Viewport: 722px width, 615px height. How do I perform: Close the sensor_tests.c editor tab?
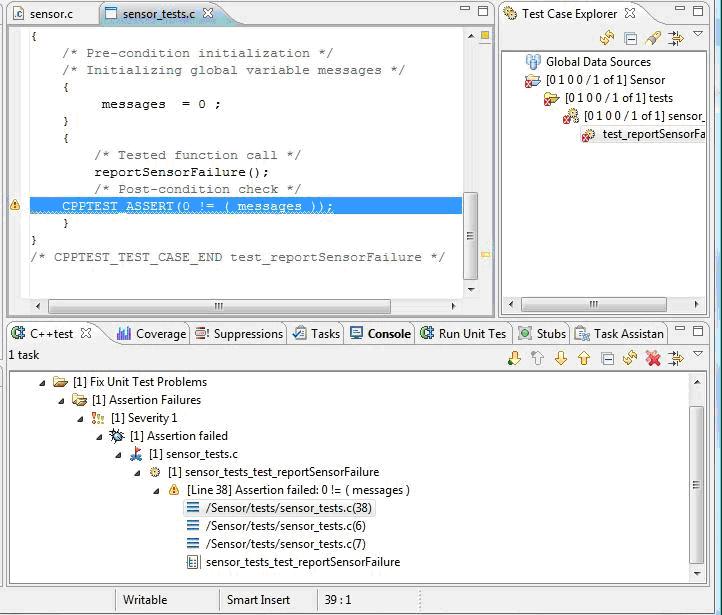pos(208,14)
